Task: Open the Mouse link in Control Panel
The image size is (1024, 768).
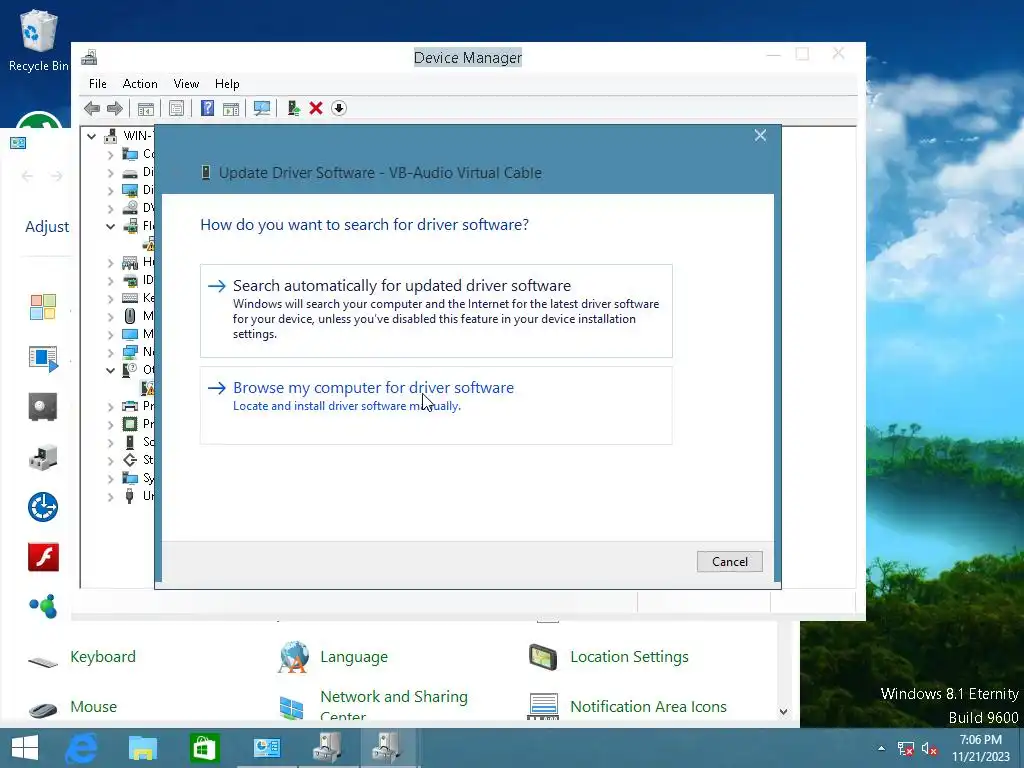Action: [93, 707]
